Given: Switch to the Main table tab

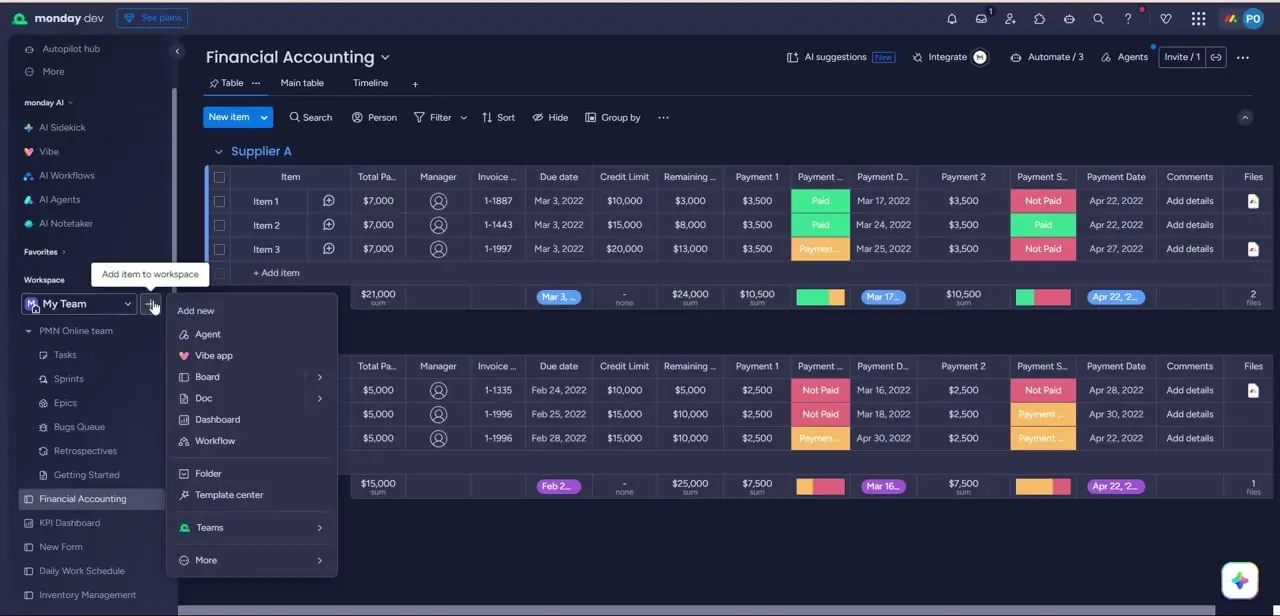Looking at the screenshot, I should pyautogui.click(x=302, y=83).
